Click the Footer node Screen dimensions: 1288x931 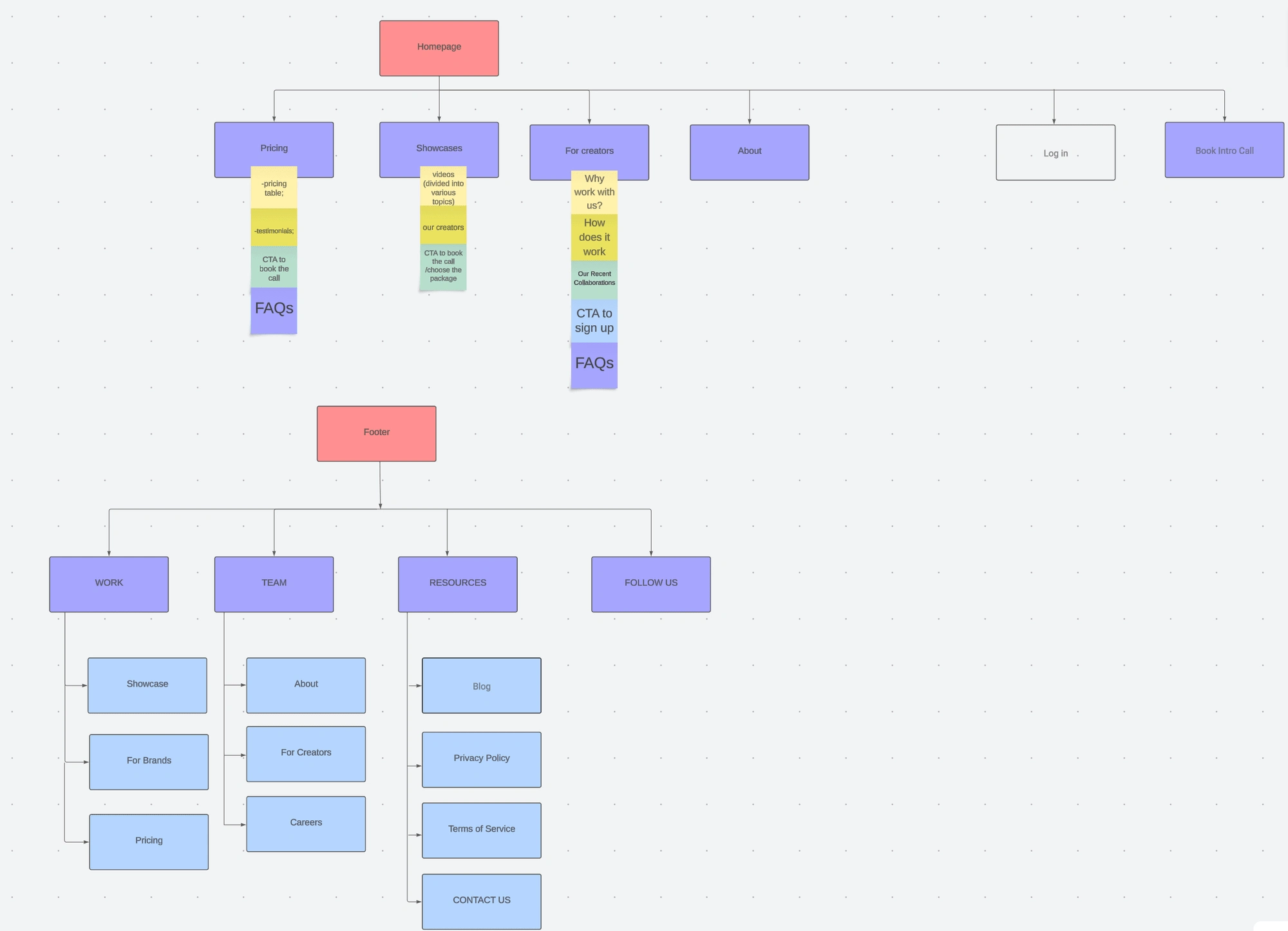pos(377,432)
